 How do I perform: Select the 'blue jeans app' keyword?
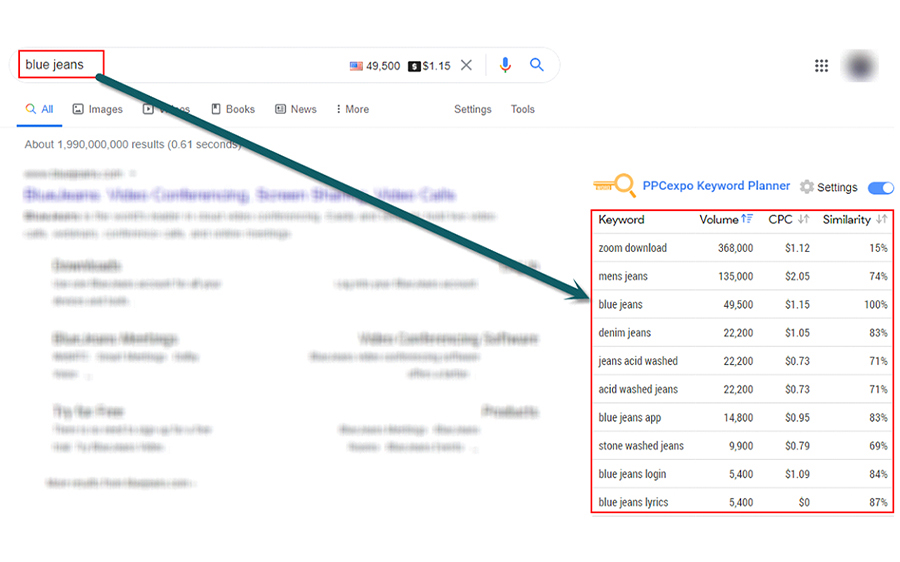pos(630,417)
